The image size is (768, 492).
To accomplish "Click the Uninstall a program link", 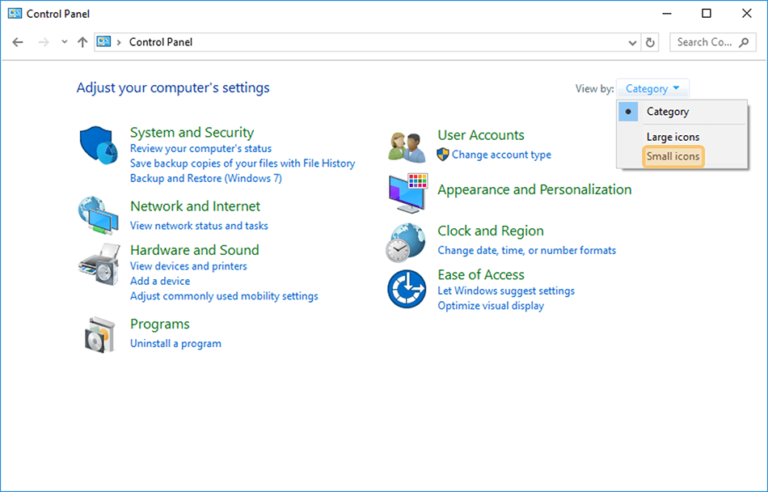I will [x=175, y=344].
